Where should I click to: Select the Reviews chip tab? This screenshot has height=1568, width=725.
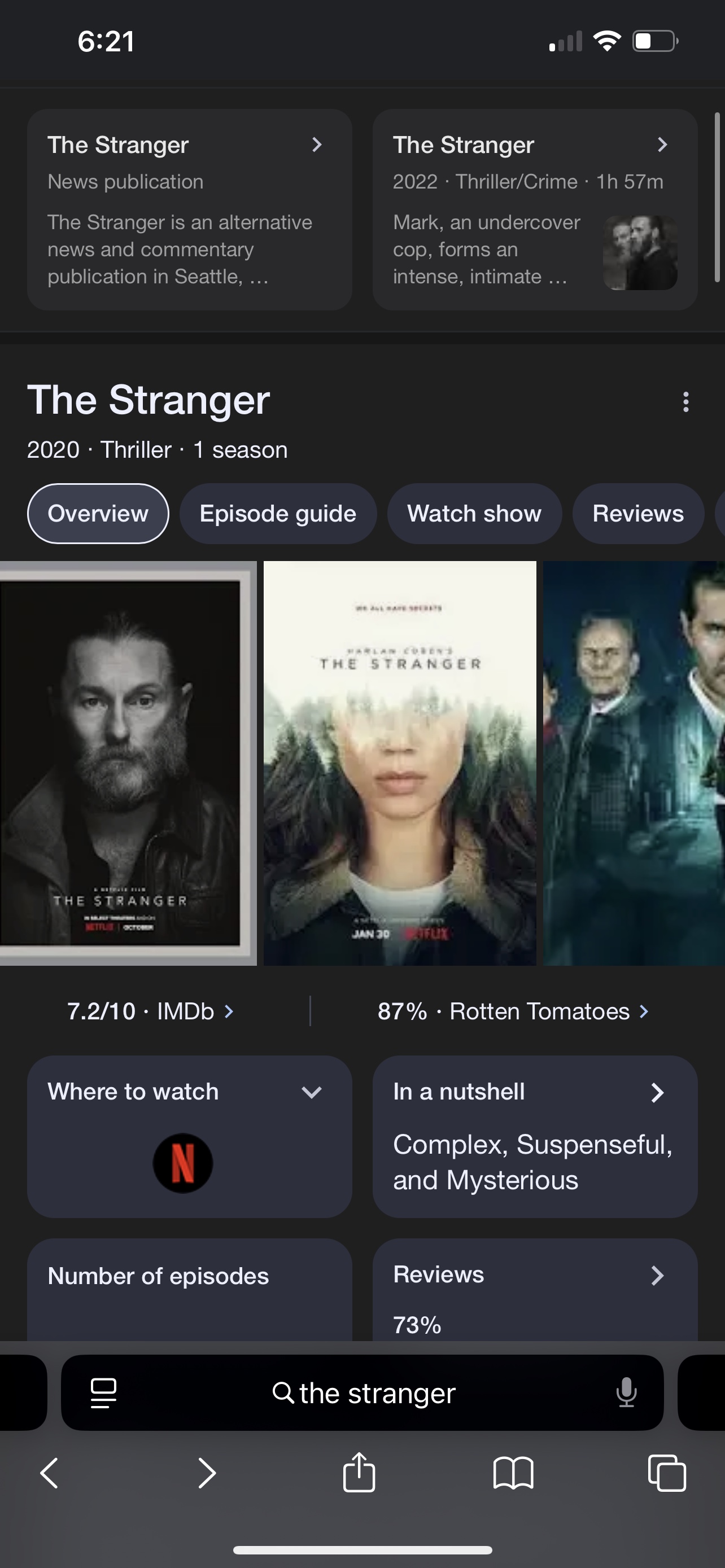point(638,514)
